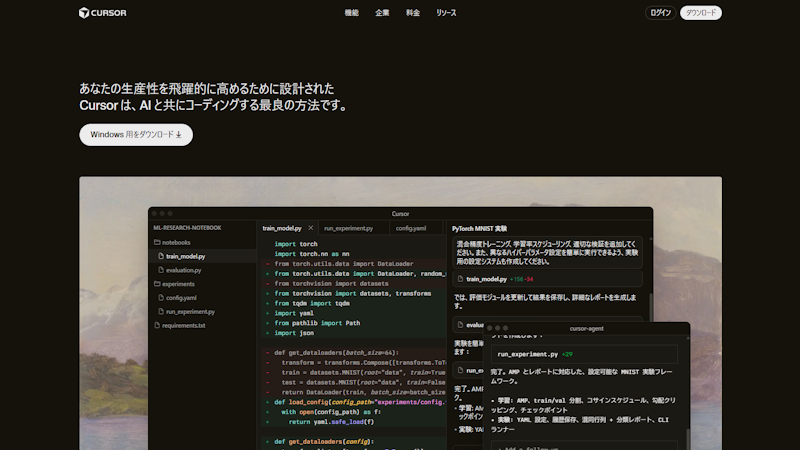Click the PyTorch MNIST 実験 chat title
The height and width of the screenshot is (450, 800).
click(479, 229)
